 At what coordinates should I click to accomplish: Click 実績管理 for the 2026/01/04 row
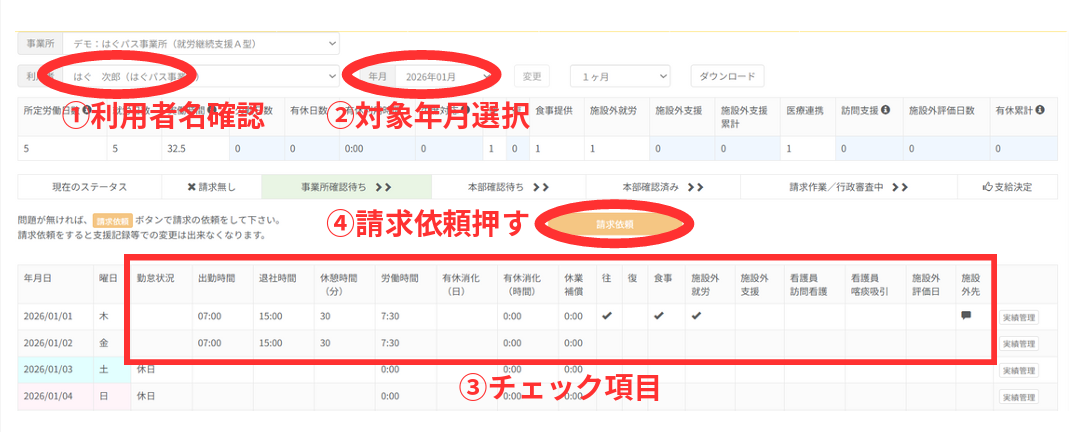pyautogui.click(x=1018, y=396)
